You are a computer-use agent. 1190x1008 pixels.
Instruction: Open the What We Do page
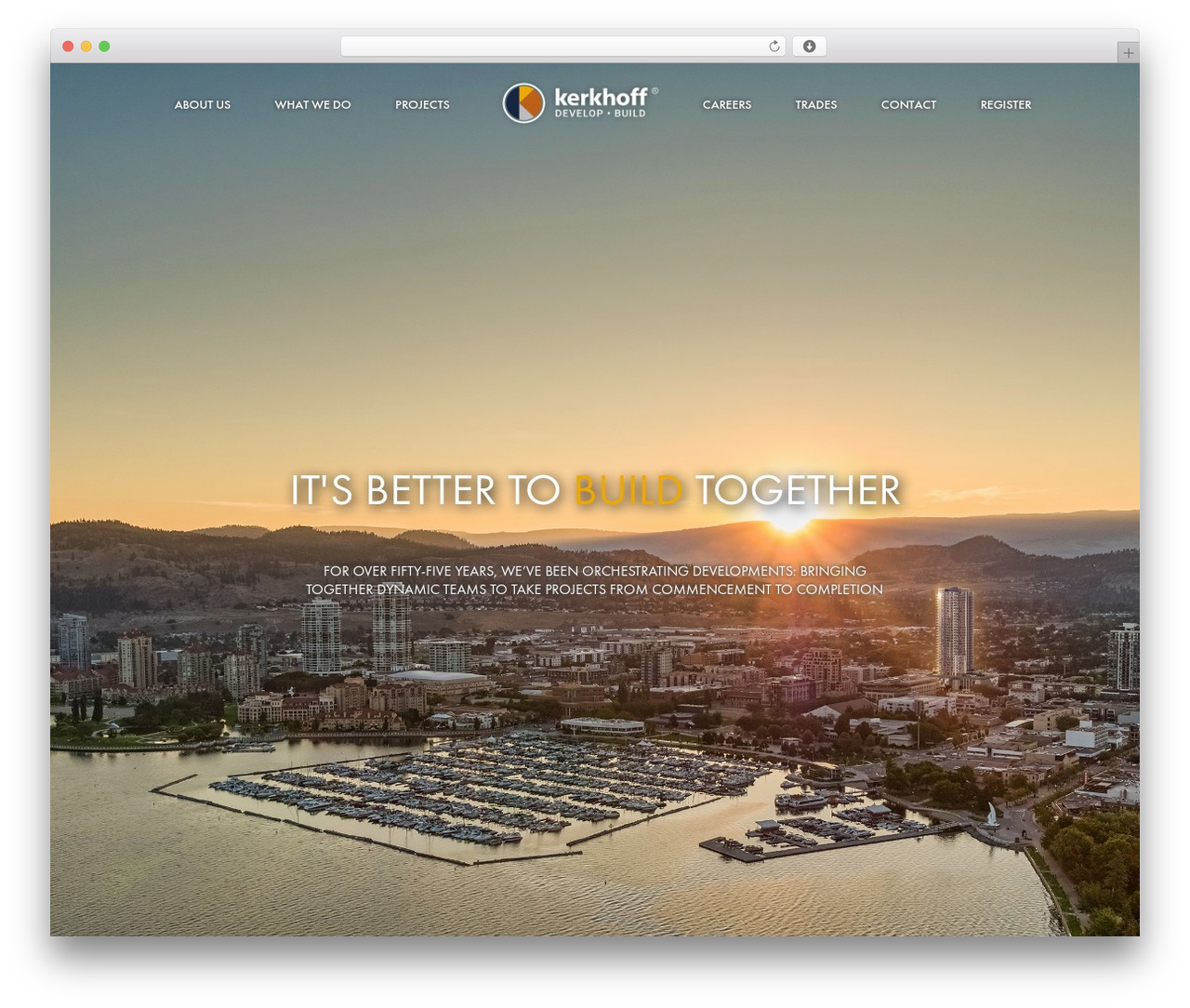[x=312, y=105]
